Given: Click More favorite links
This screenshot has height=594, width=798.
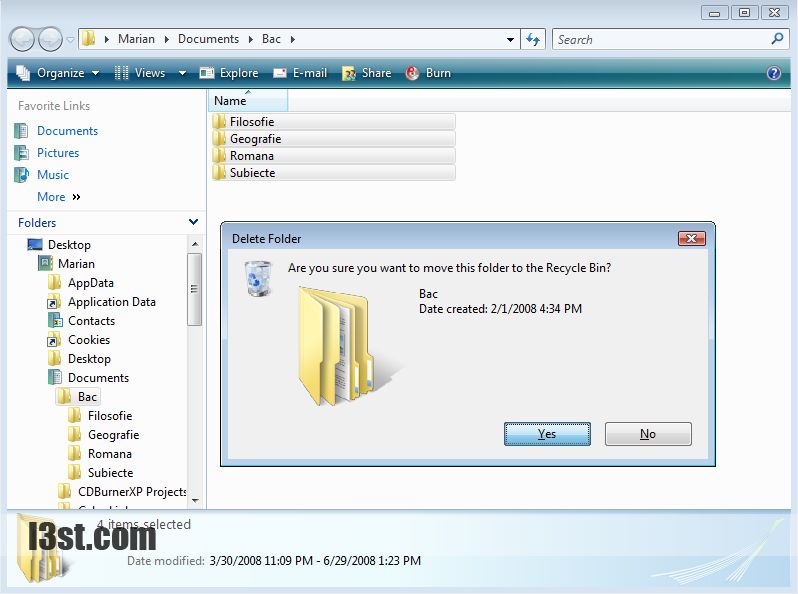Looking at the screenshot, I should click(59, 197).
